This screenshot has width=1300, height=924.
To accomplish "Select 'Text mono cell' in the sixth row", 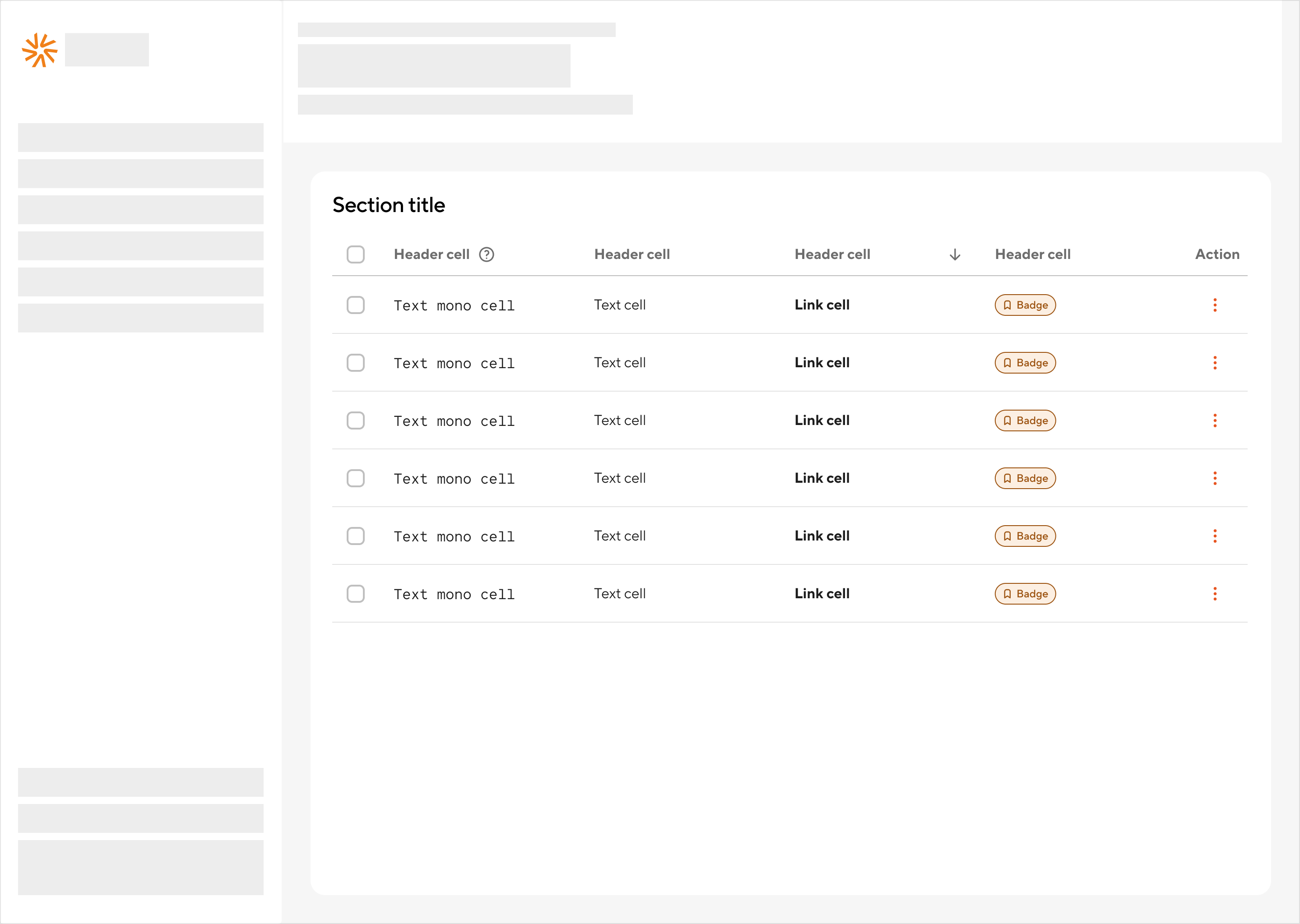I will 454,595.
